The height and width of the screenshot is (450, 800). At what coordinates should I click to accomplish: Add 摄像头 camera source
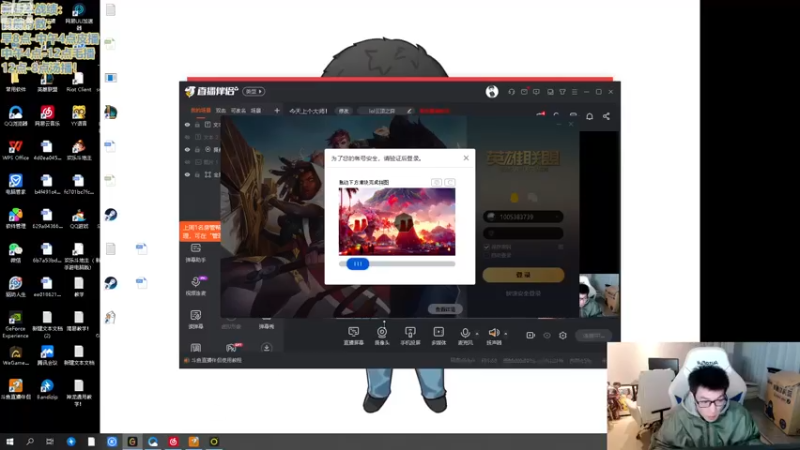tap(382, 336)
